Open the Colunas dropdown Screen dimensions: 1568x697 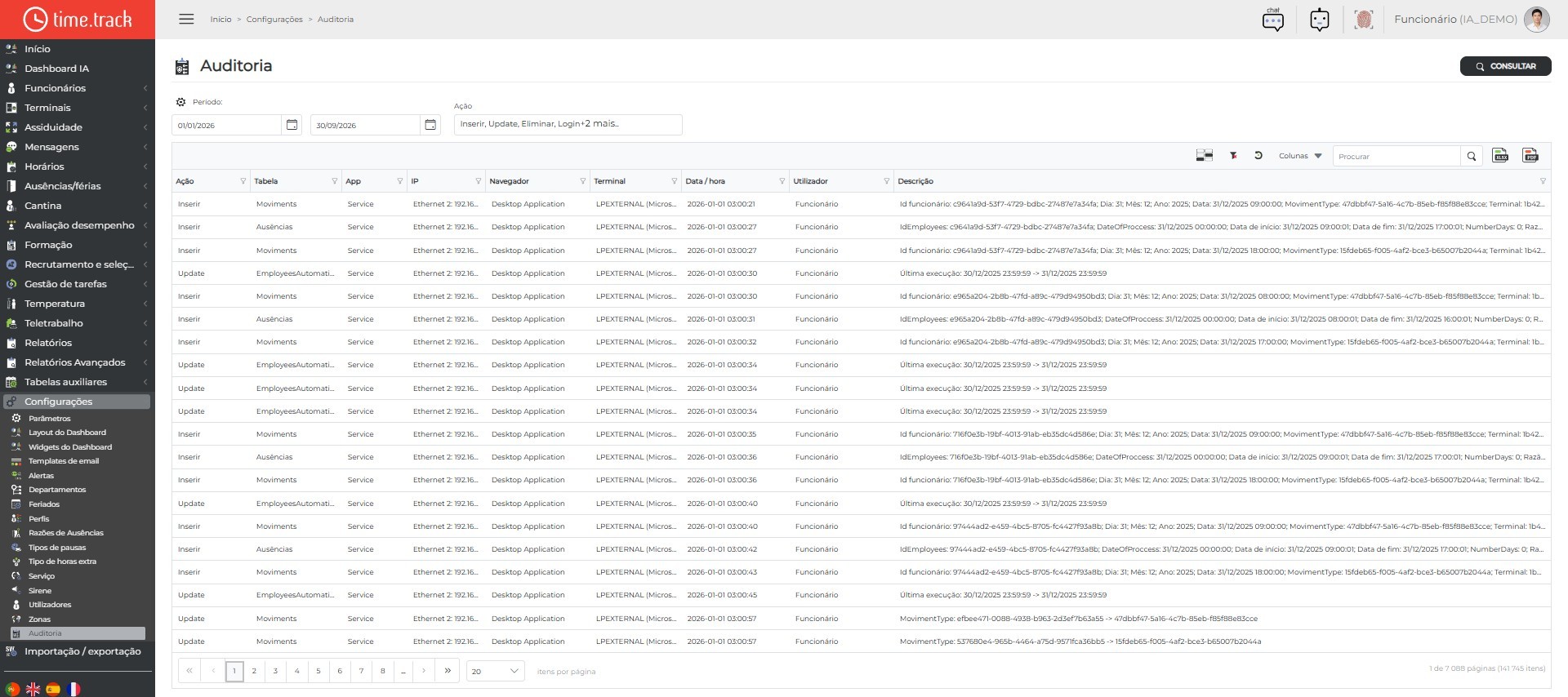click(x=1300, y=156)
